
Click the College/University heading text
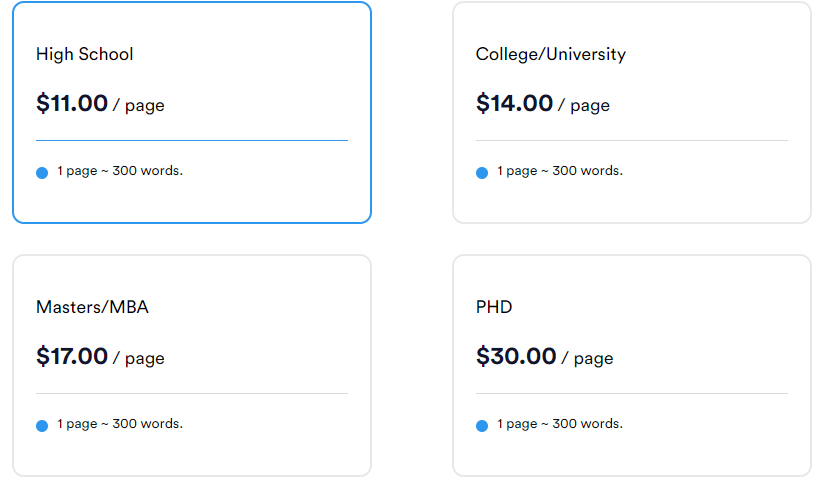(x=551, y=54)
